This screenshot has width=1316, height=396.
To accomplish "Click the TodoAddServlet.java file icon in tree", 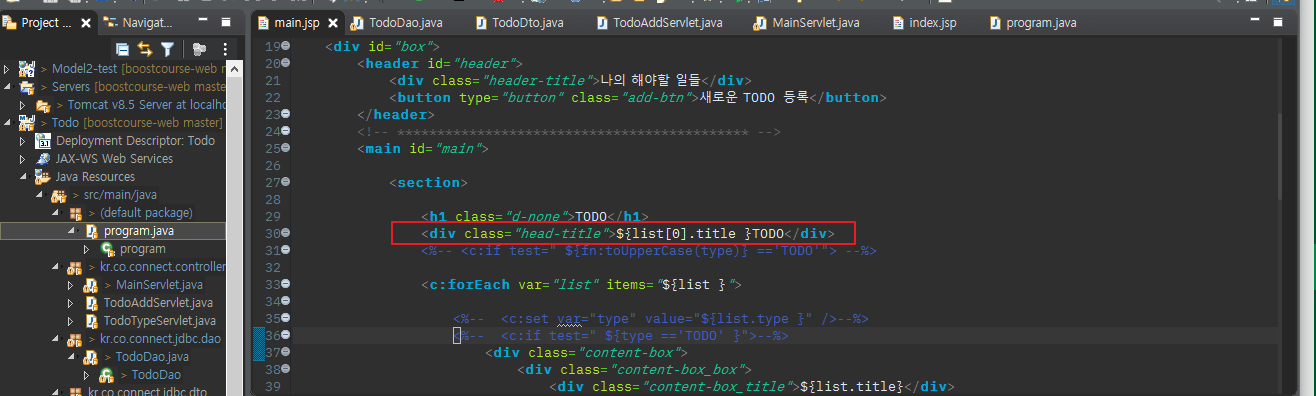I will [91, 303].
